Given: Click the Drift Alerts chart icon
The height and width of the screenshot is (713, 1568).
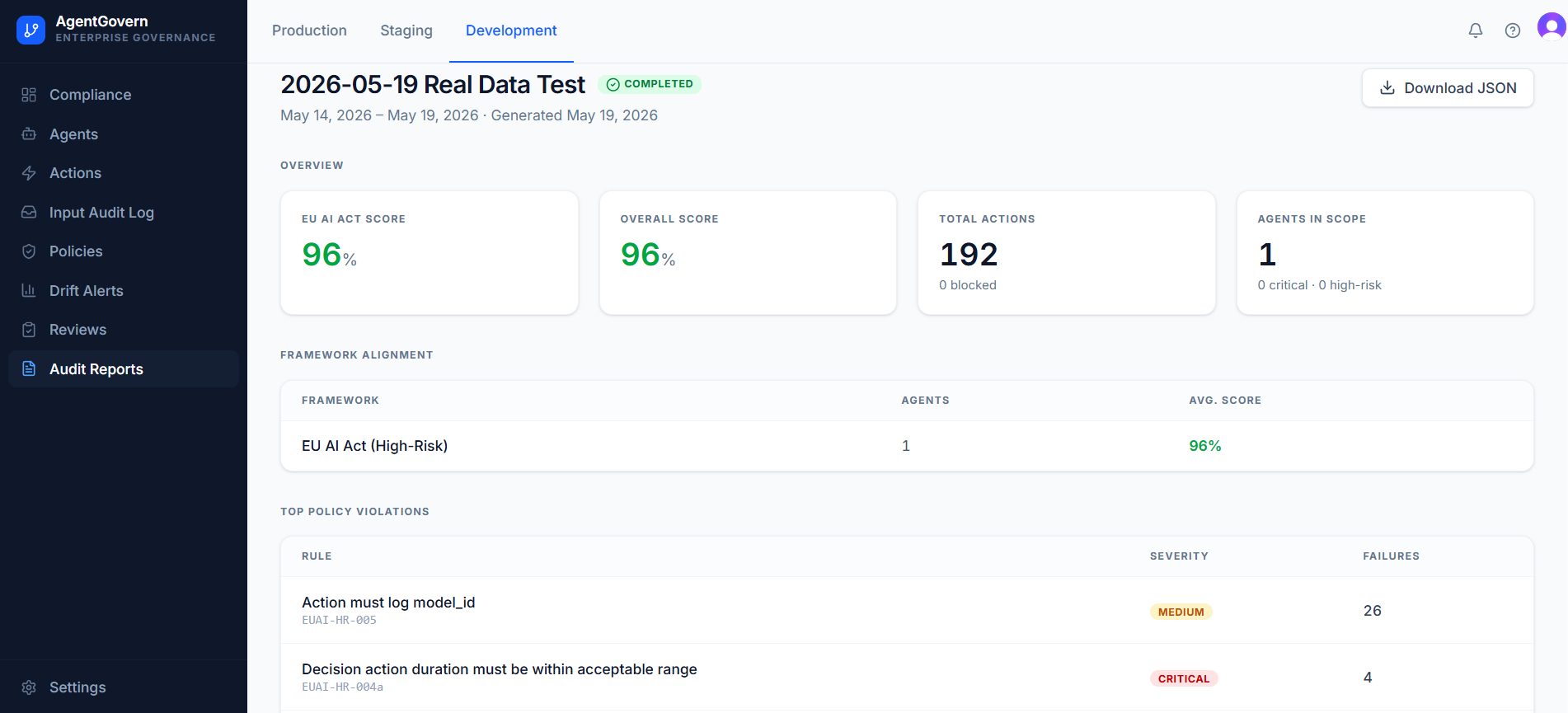Looking at the screenshot, I should tap(29, 290).
